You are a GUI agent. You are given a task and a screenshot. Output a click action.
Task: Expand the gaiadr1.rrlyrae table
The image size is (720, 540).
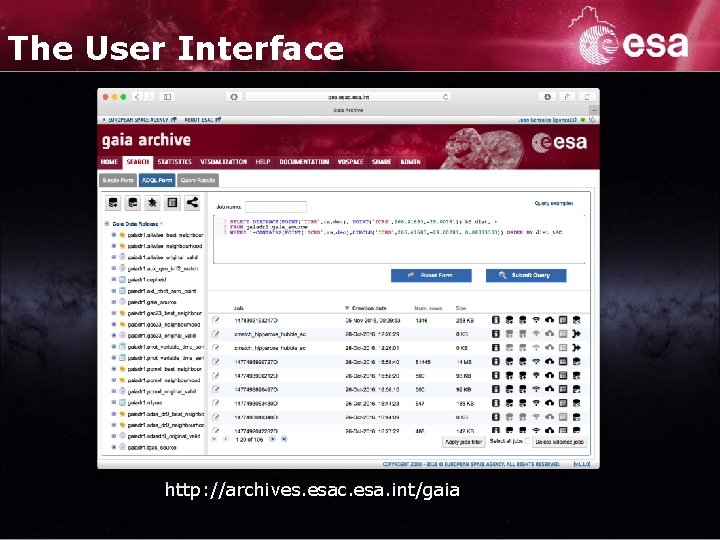[114, 402]
